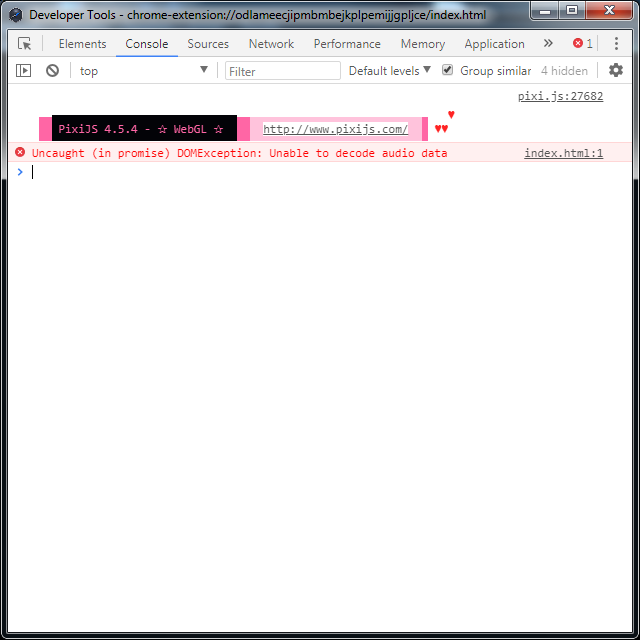Show the console sidebar
This screenshot has width=640, height=640.
[23, 71]
